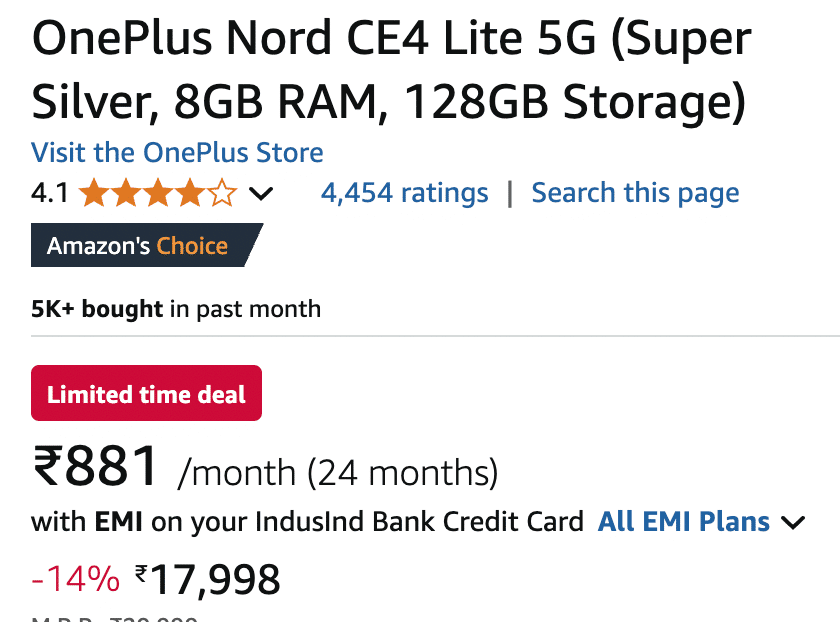Click the ₹881 monthly EMI price

(96, 467)
